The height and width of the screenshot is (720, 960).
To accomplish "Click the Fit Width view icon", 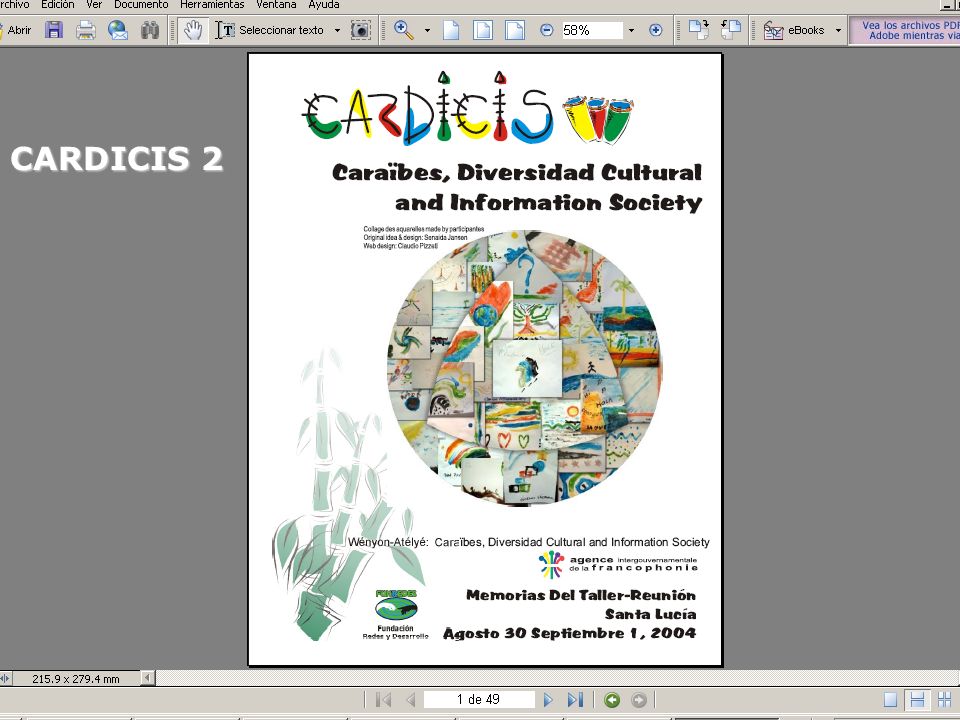I will 515,30.
